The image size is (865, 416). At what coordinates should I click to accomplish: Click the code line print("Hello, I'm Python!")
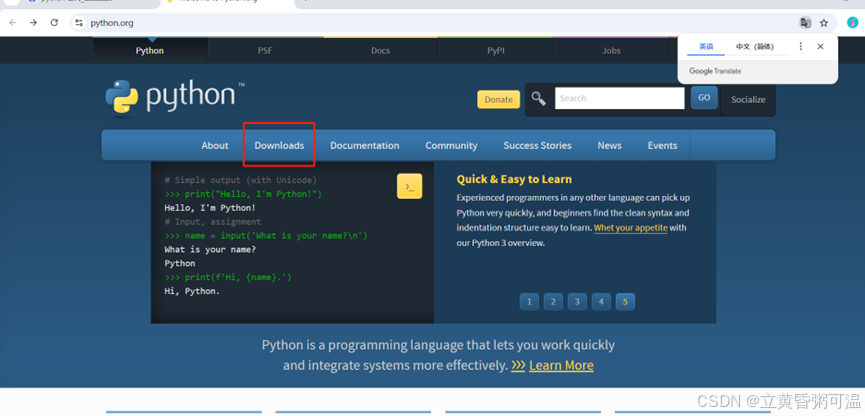[x=243, y=194]
